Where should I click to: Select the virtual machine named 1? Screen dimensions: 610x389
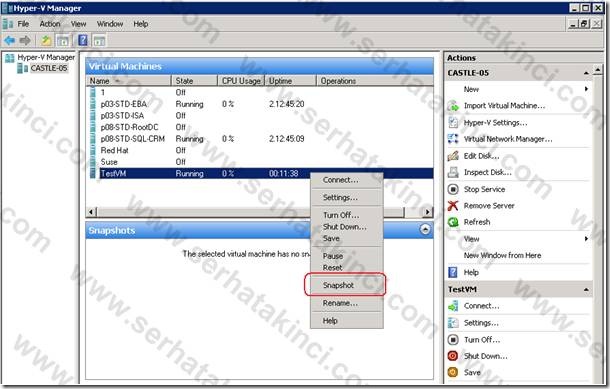point(260,93)
